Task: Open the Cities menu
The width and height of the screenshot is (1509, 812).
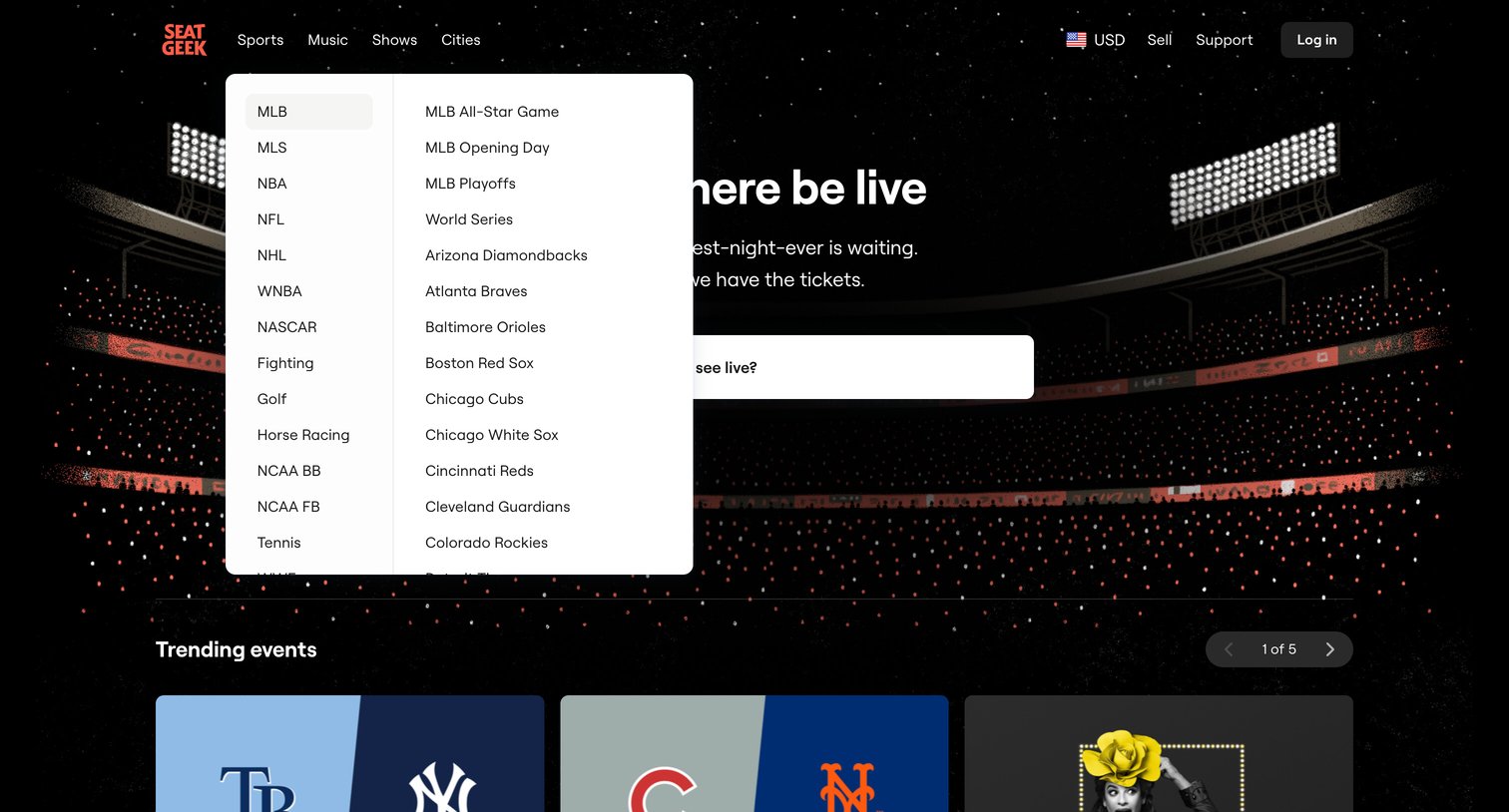Action: coord(461,40)
